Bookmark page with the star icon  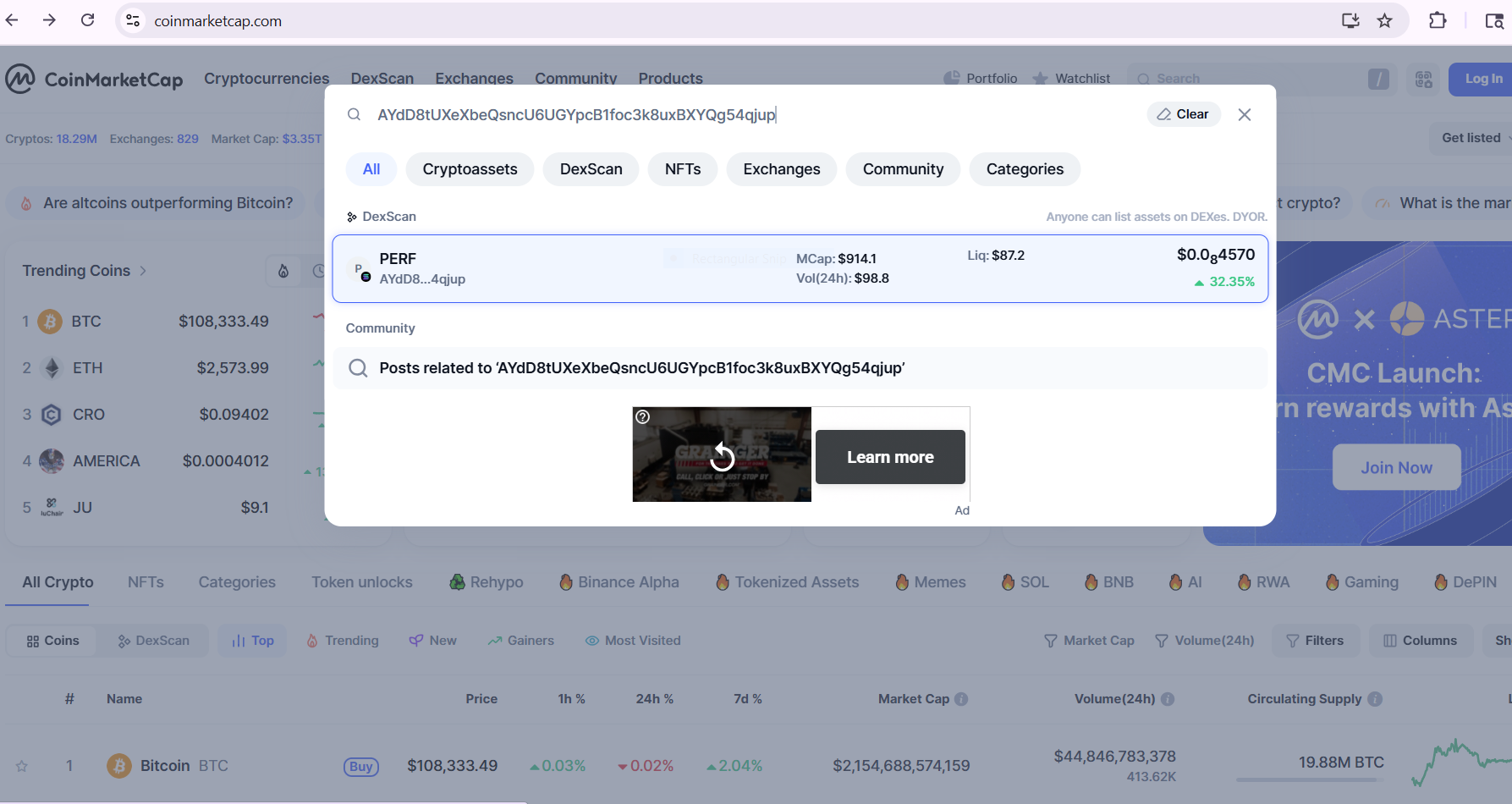(x=1384, y=20)
